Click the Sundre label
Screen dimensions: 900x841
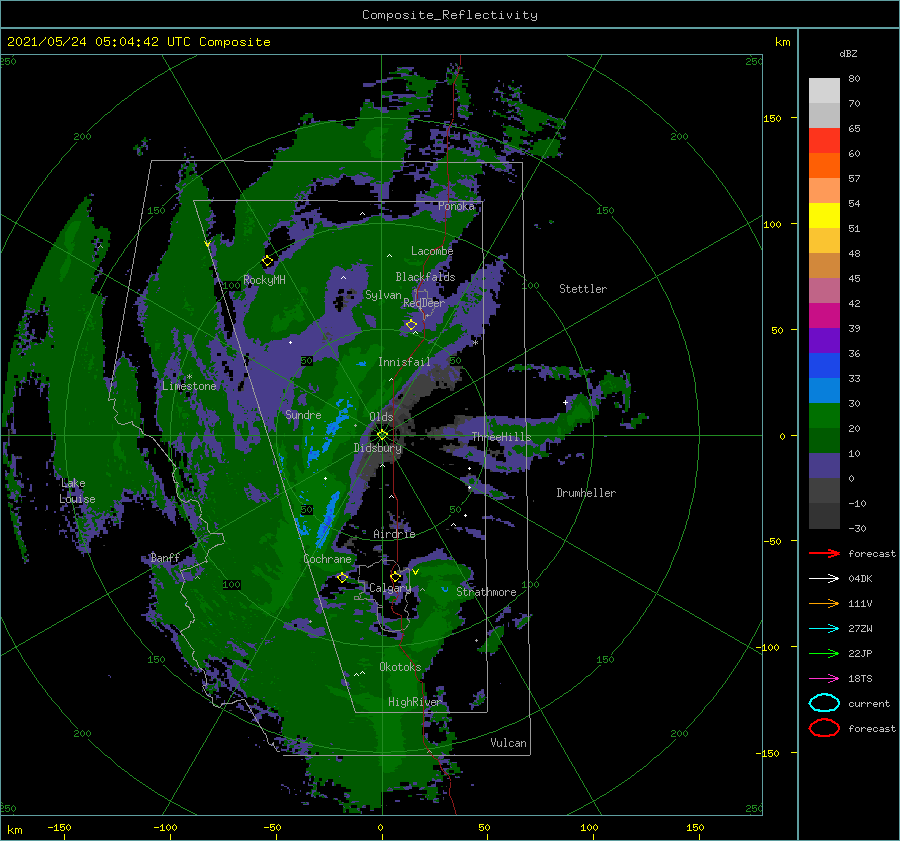(303, 414)
